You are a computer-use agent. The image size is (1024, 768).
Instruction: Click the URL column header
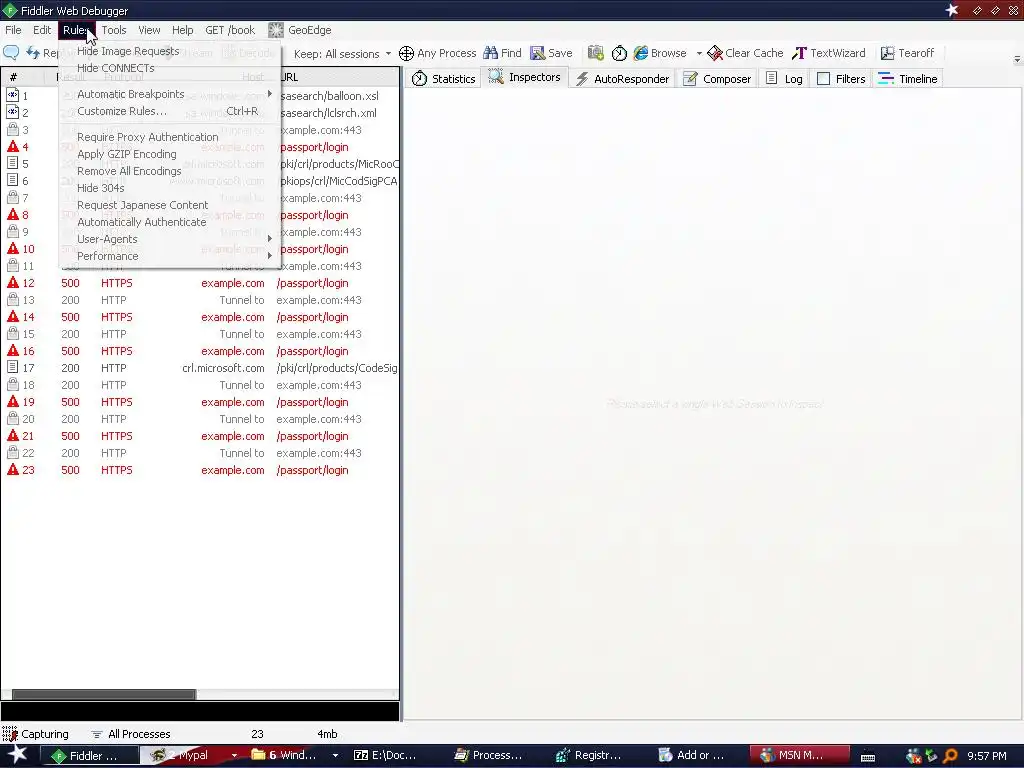click(338, 77)
